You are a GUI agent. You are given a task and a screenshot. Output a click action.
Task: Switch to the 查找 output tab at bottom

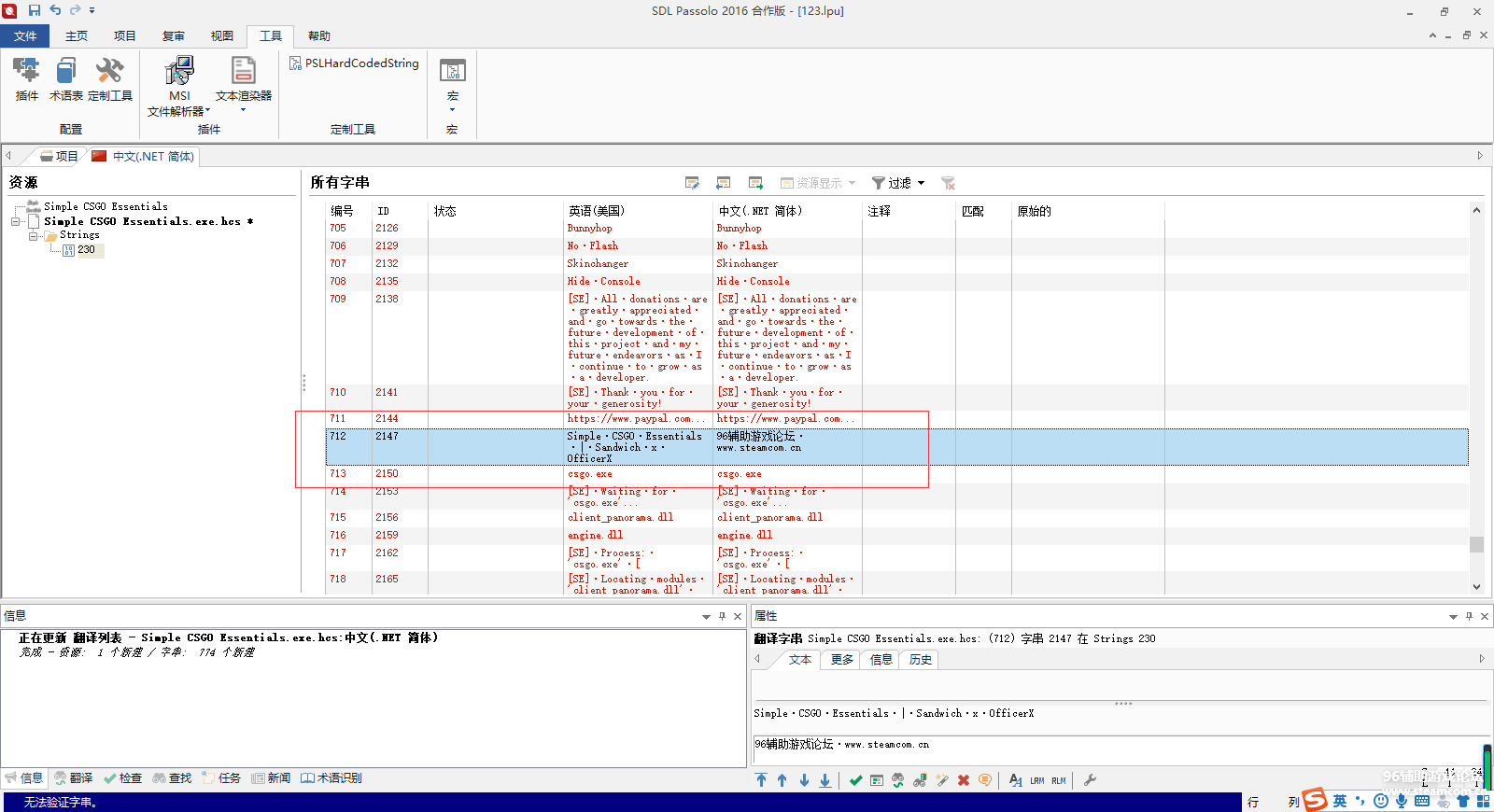point(173,778)
